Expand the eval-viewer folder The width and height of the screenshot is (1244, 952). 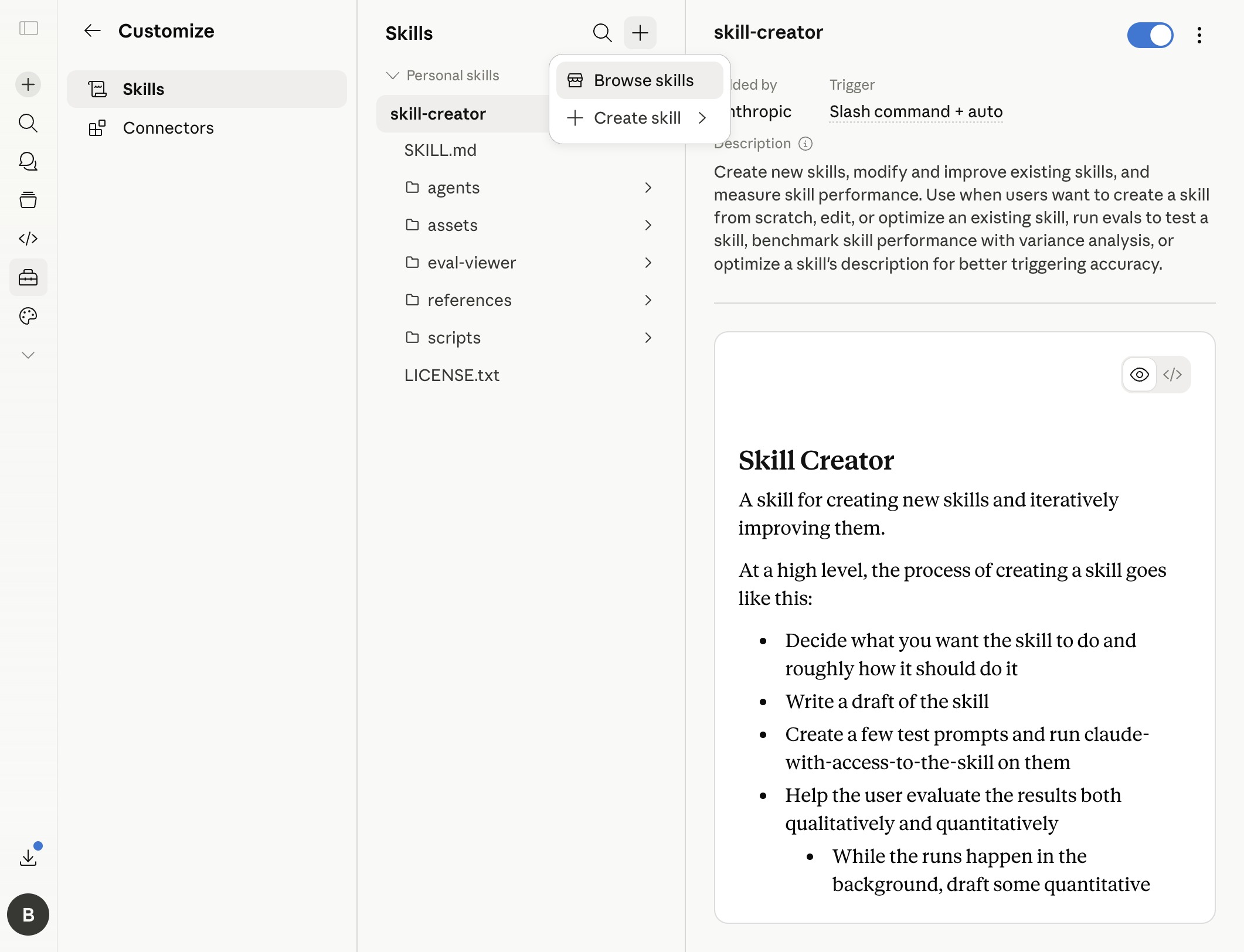tap(648, 263)
